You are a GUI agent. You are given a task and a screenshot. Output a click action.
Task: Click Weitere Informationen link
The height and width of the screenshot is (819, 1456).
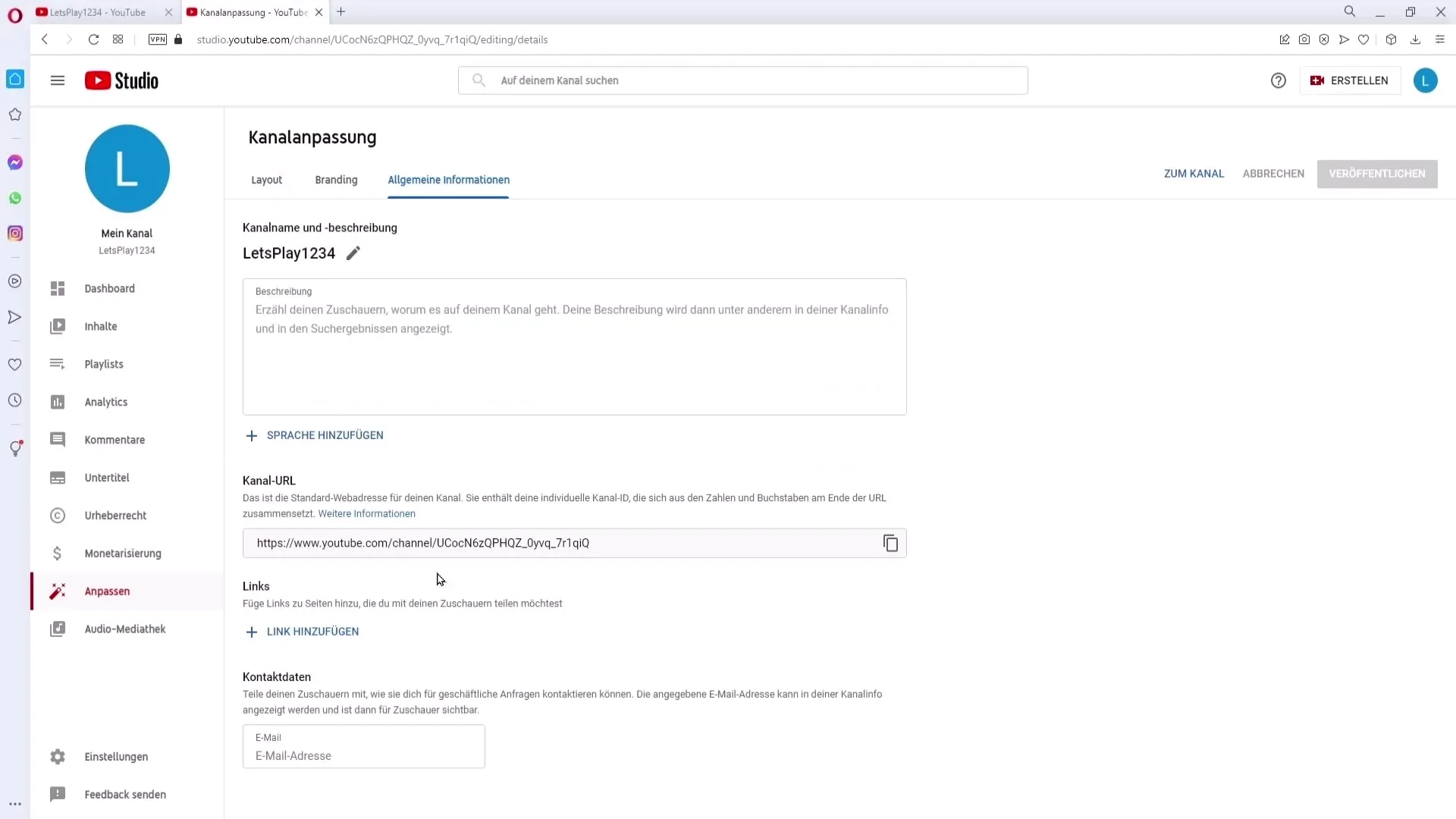pos(366,513)
